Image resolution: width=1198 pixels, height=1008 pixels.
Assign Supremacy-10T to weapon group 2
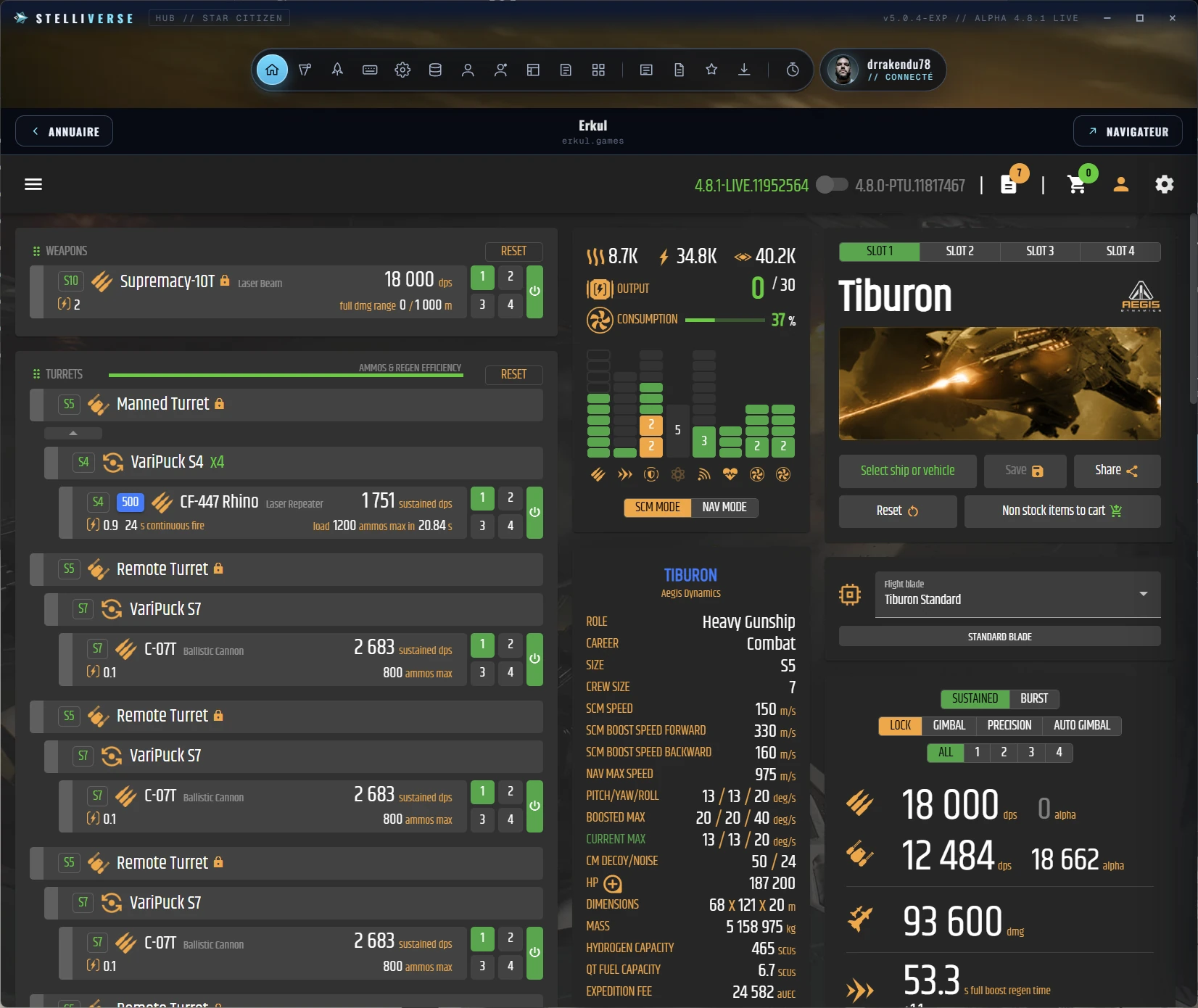point(511,277)
